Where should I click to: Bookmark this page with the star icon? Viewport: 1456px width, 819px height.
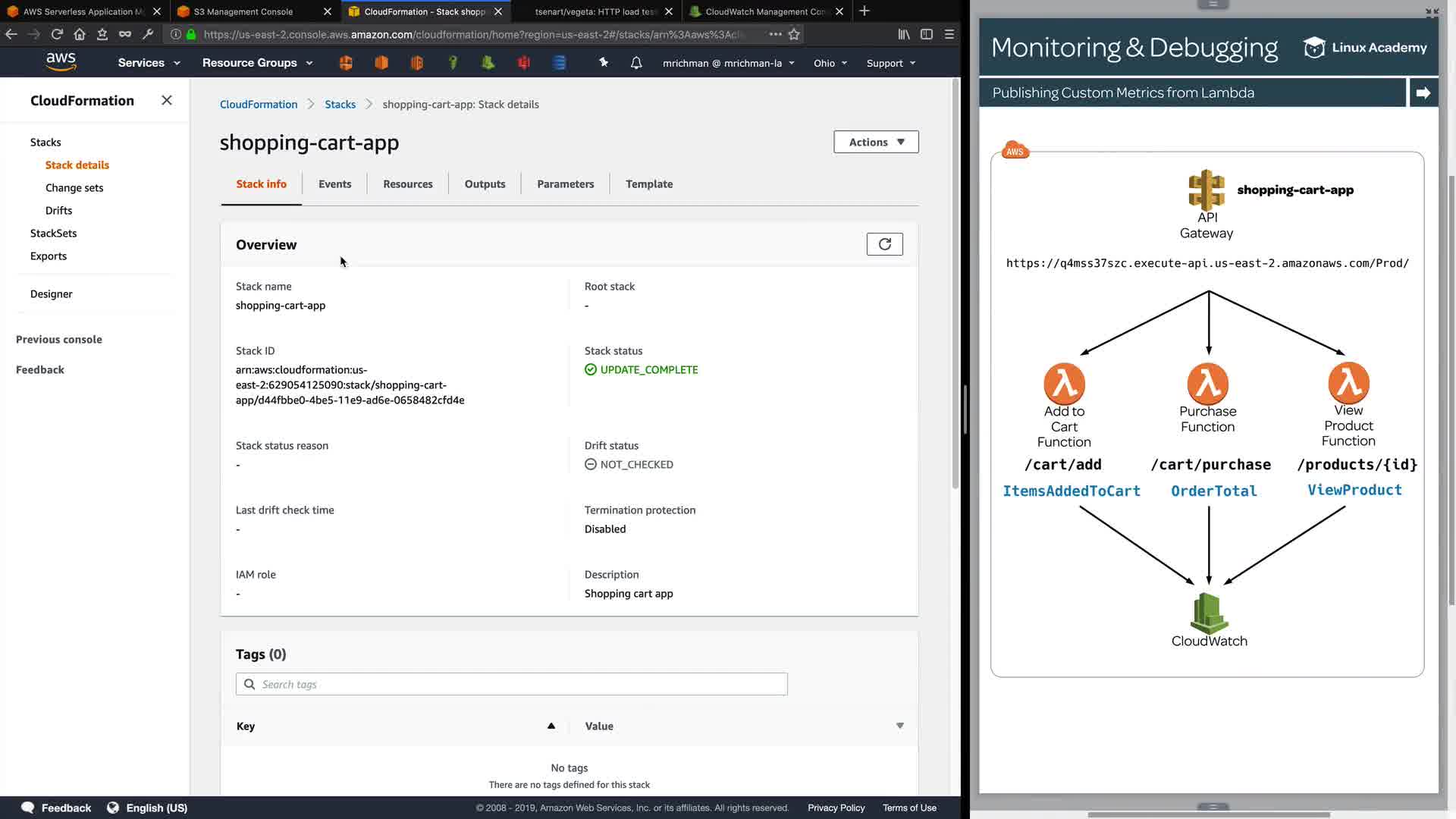click(x=794, y=34)
